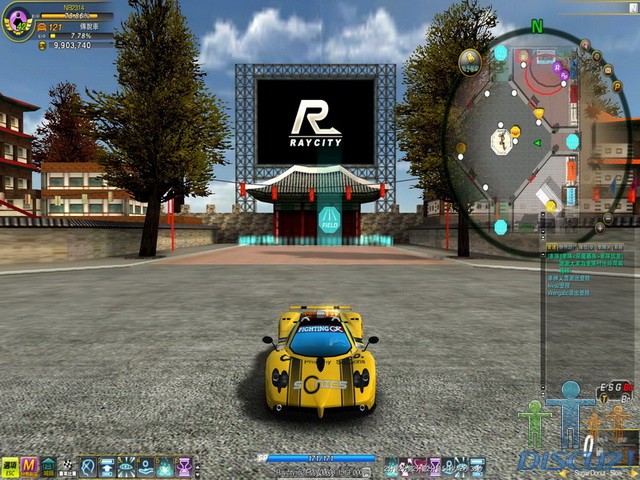Click skill bar page down arrow
Screen dimensions: 640x480
pos(198,473)
